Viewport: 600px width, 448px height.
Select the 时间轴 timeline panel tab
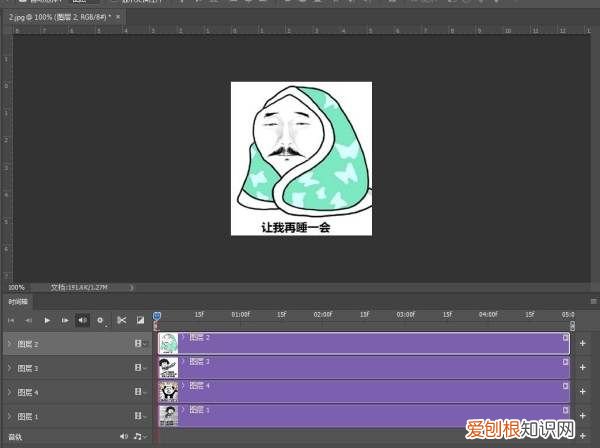(x=18, y=301)
